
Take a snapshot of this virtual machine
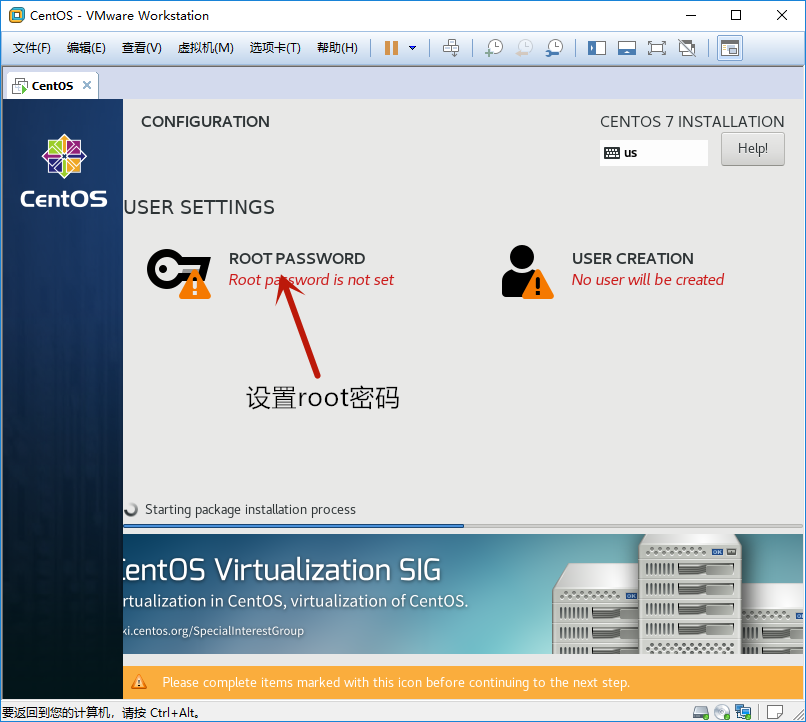[x=494, y=48]
